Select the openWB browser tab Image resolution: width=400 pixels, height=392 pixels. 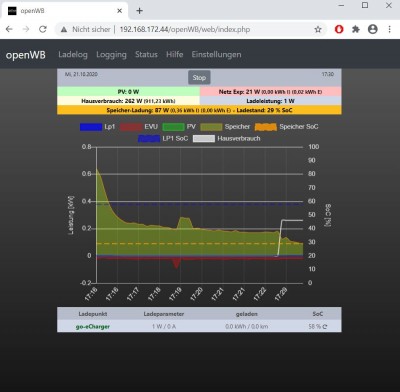click(65, 11)
